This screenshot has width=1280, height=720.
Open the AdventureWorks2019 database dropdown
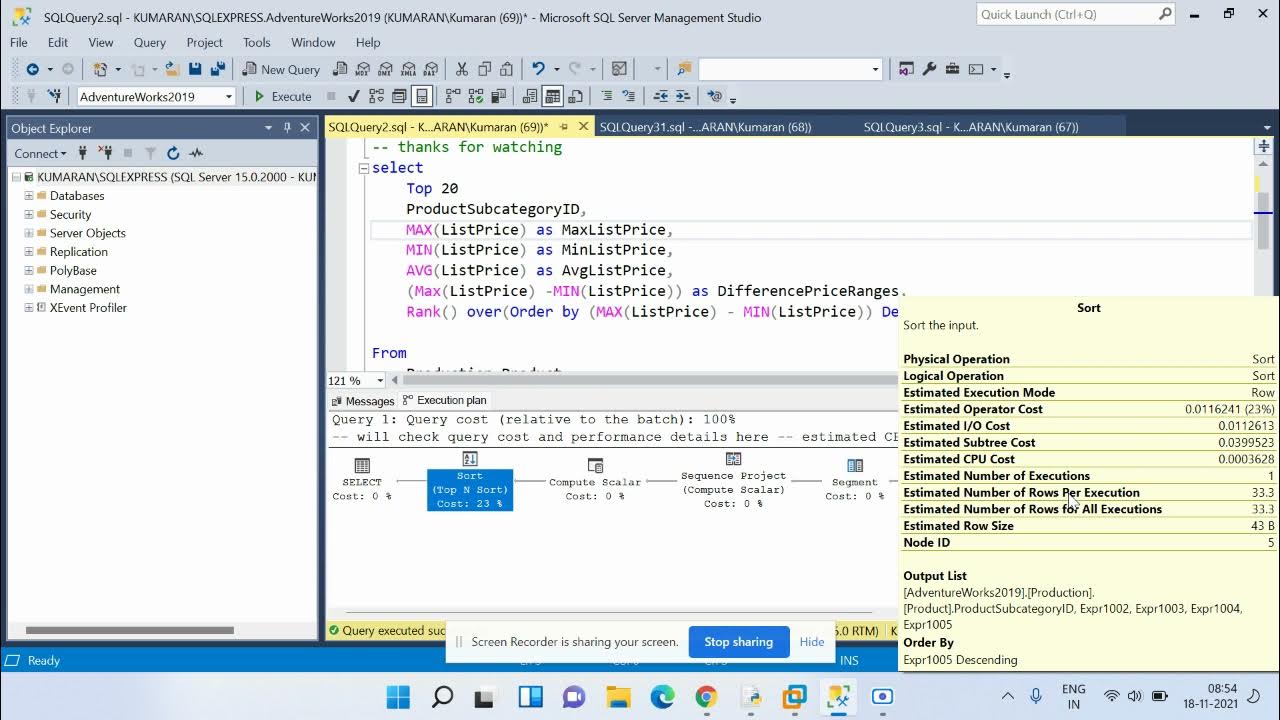[x=229, y=97]
